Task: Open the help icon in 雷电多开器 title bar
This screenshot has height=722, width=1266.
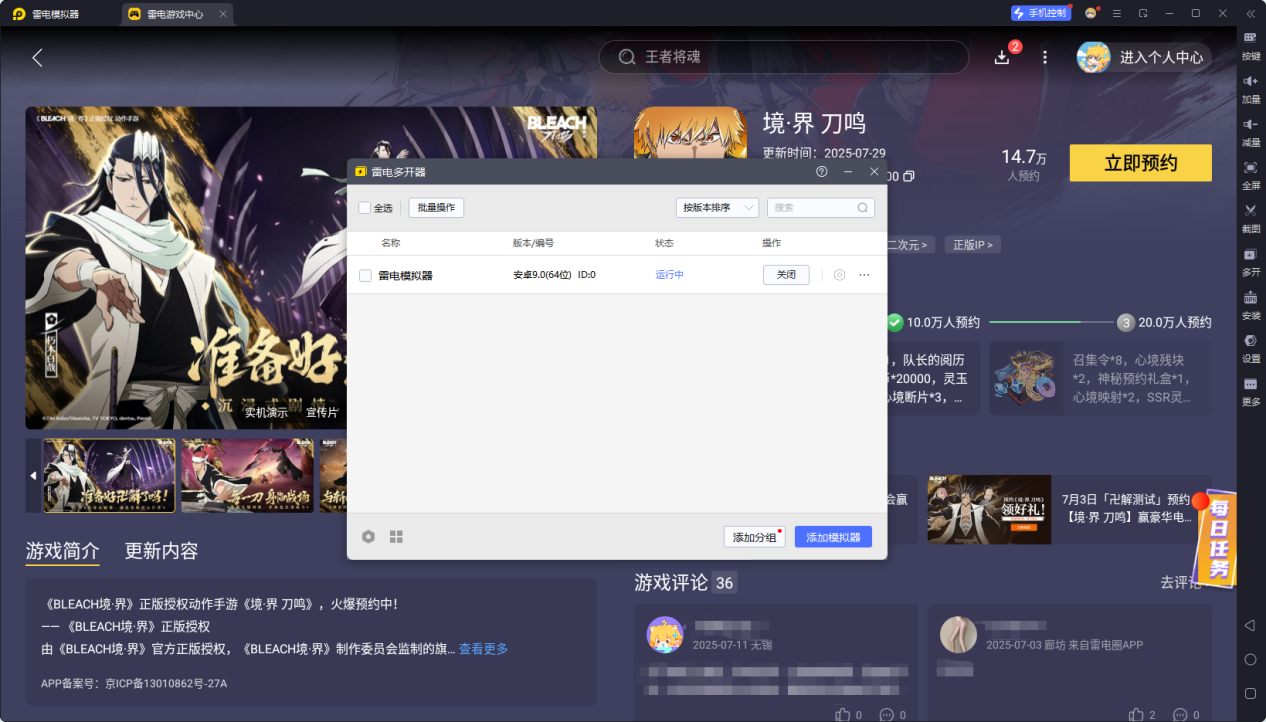Action: click(822, 172)
